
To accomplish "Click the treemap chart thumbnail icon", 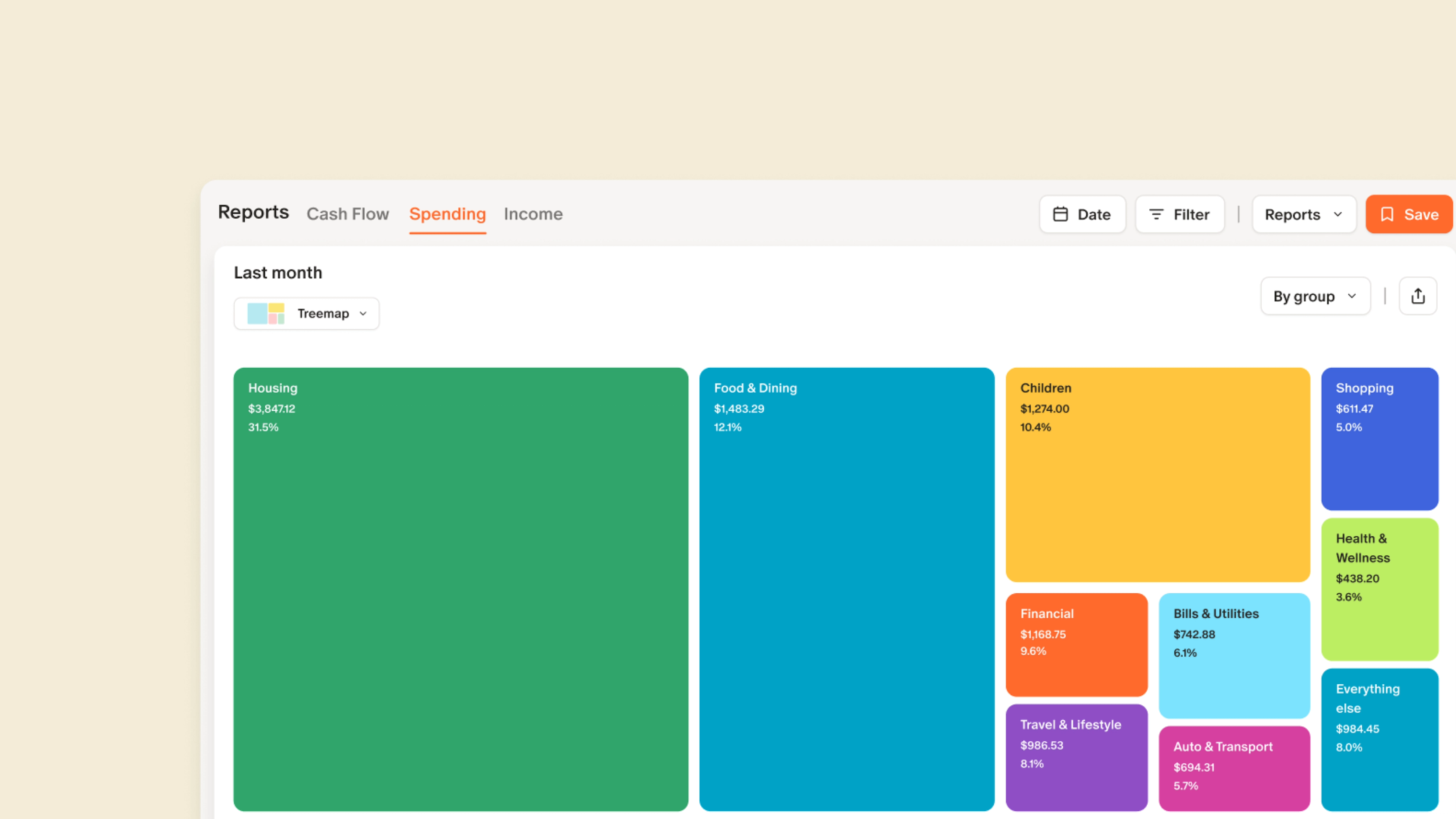I will 266,314.
